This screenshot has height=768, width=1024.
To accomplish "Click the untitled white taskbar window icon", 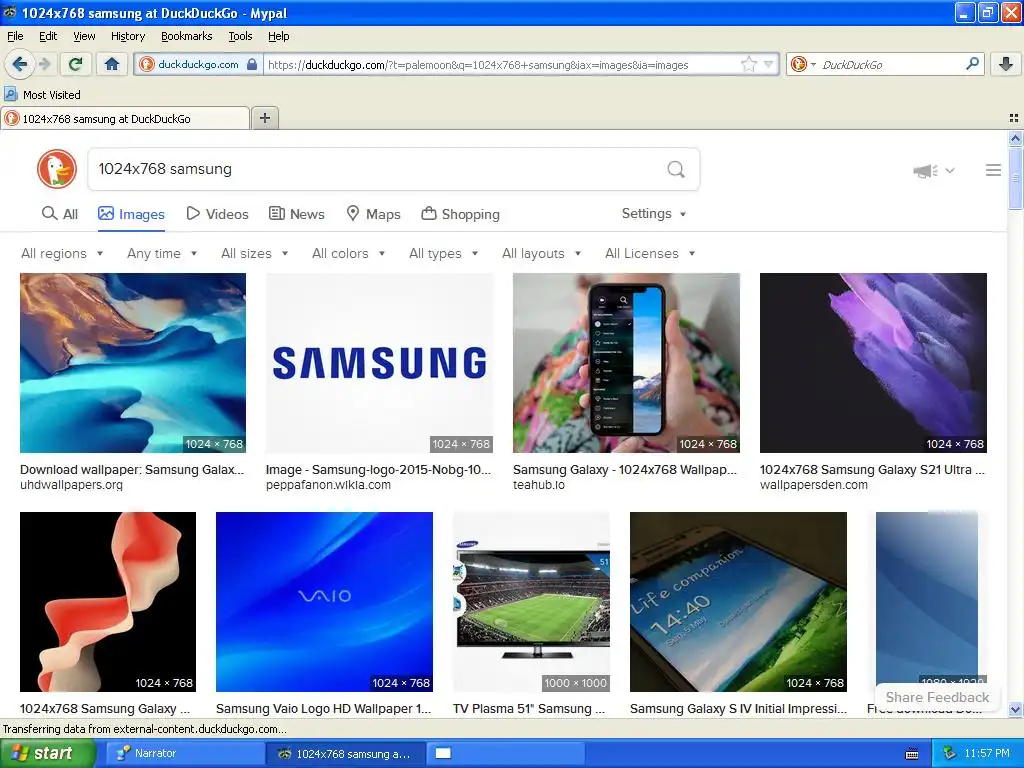I will (x=443, y=753).
